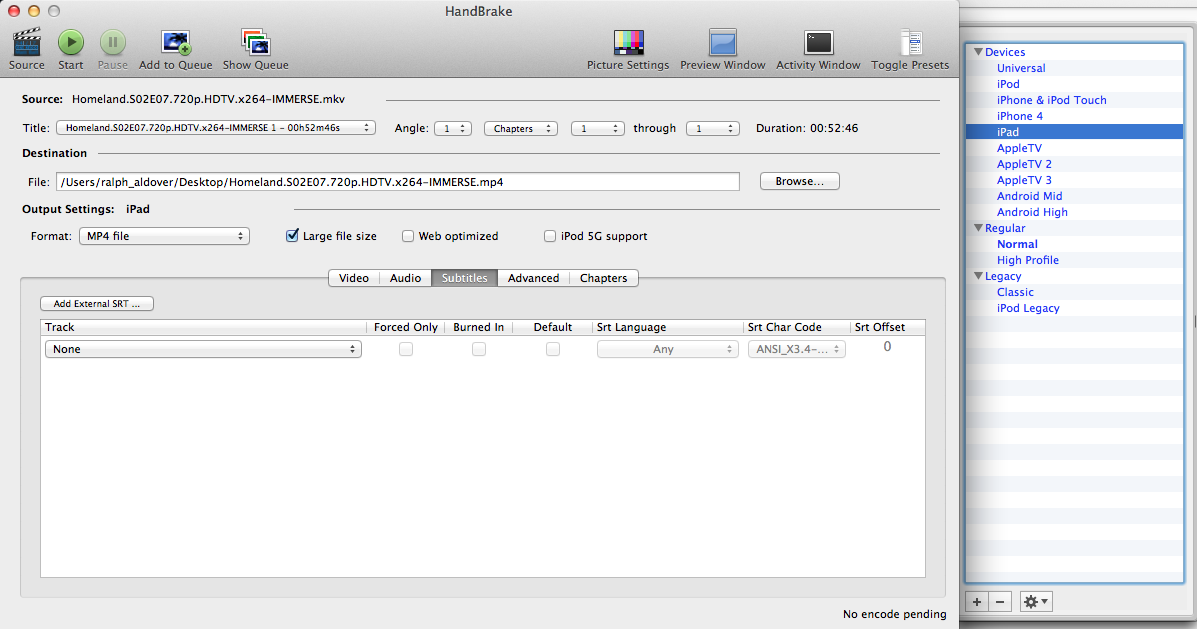The width and height of the screenshot is (1197, 629).
Task: Switch to the Audio tab
Action: click(405, 278)
